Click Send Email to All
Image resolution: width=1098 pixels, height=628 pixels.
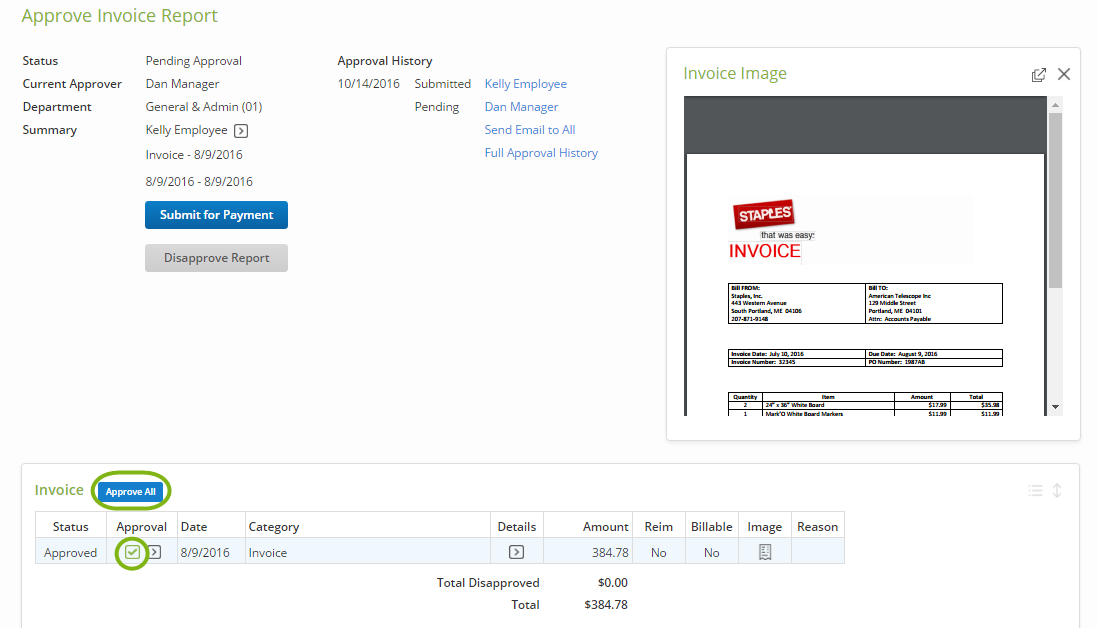(x=529, y=129)
